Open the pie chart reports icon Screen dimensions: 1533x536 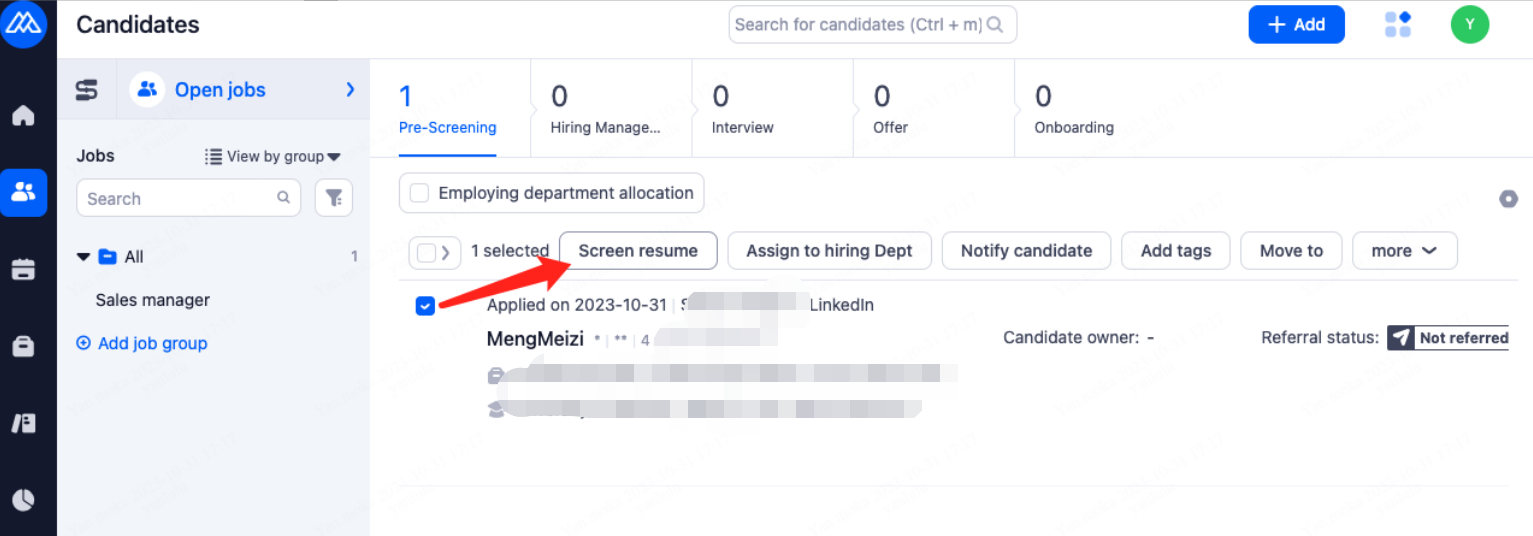click(x=23, y=499)
